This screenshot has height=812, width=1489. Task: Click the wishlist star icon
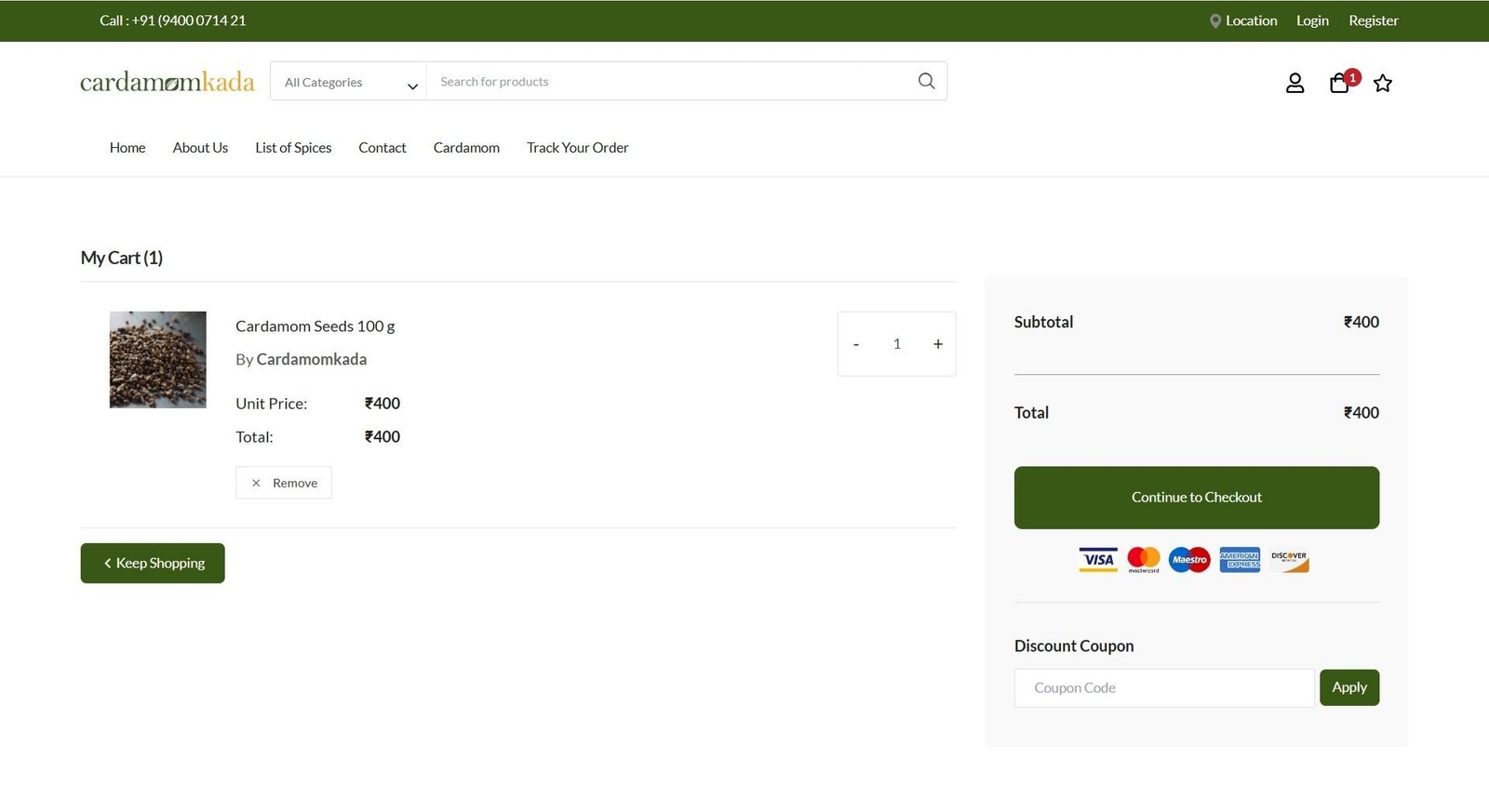[x=1383, y=84]
